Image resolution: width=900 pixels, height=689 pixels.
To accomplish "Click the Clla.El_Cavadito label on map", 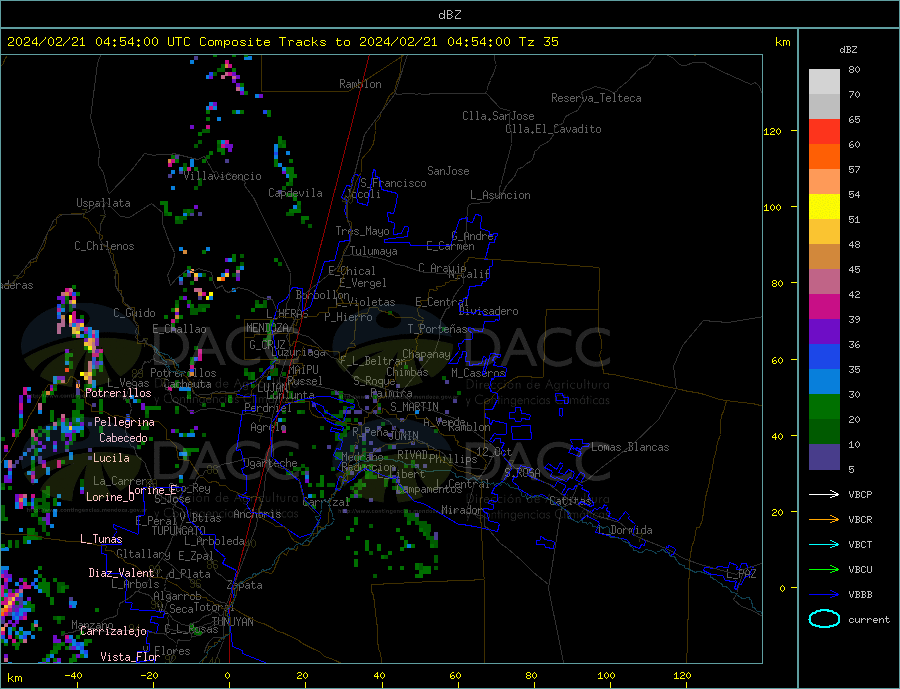I will pos(553,129).
